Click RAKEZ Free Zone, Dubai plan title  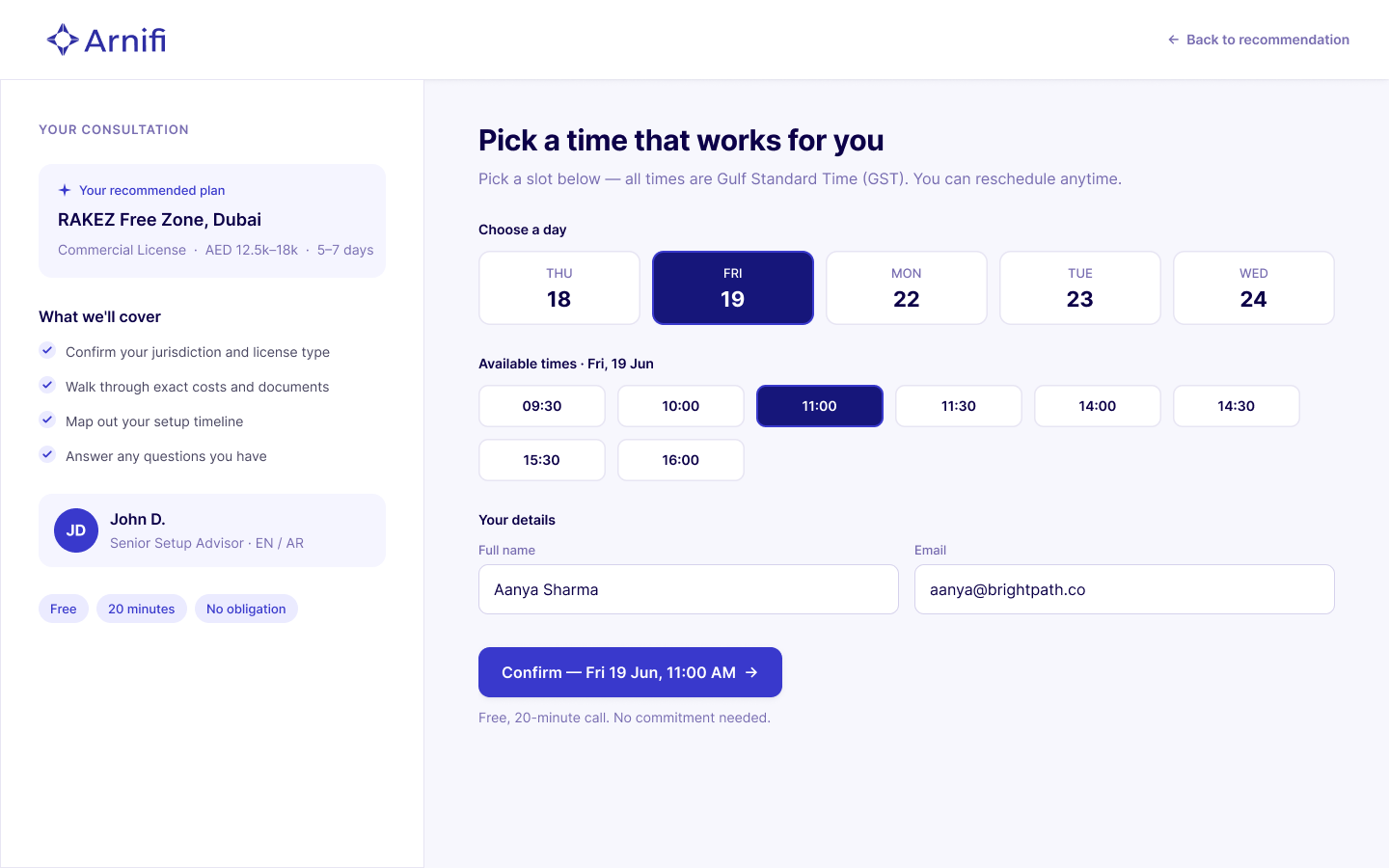pyautogui.click(x=160, y=220)
